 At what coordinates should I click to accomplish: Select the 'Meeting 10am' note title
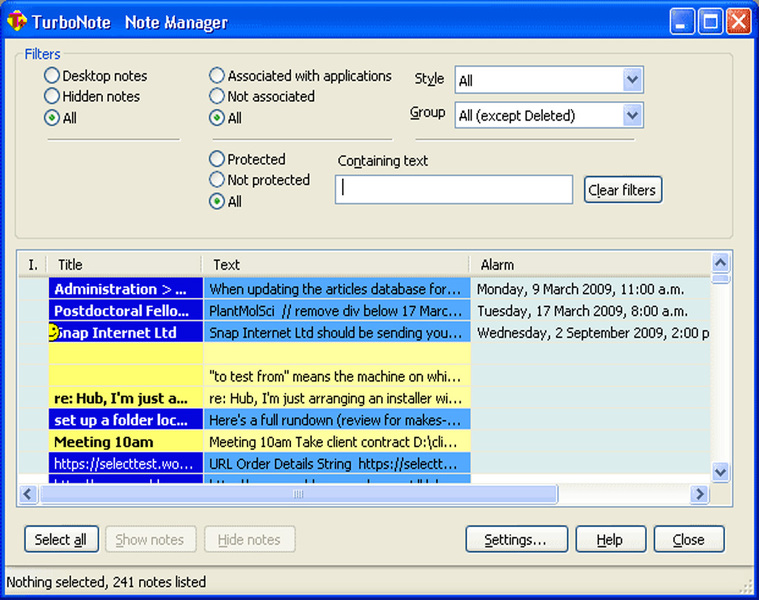tap(125, 442)
